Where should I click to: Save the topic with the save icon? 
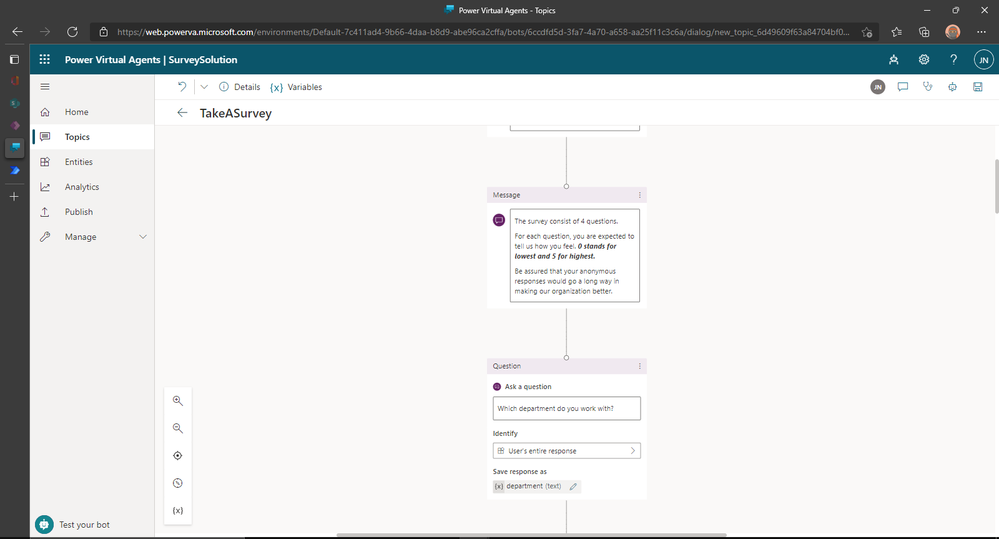point(977,87)
